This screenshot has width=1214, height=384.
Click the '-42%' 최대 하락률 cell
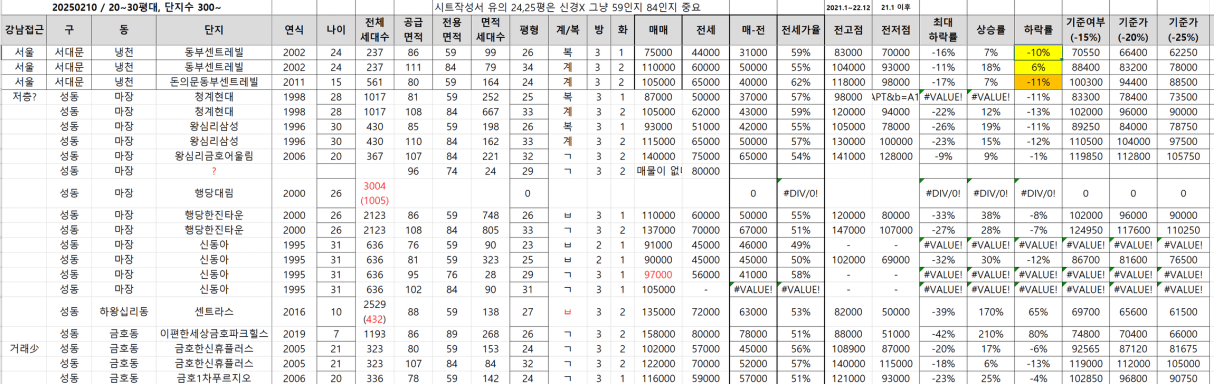point(942,333)
